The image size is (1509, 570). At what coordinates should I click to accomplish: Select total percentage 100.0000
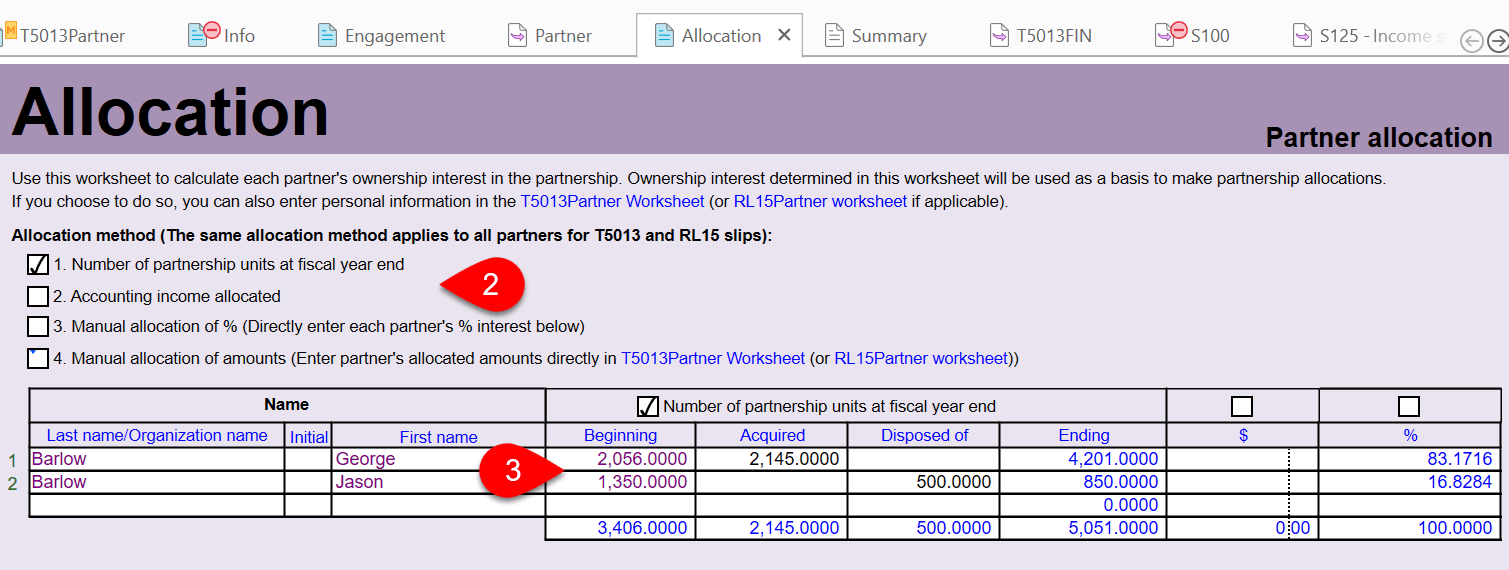[x=1410, y=528]
